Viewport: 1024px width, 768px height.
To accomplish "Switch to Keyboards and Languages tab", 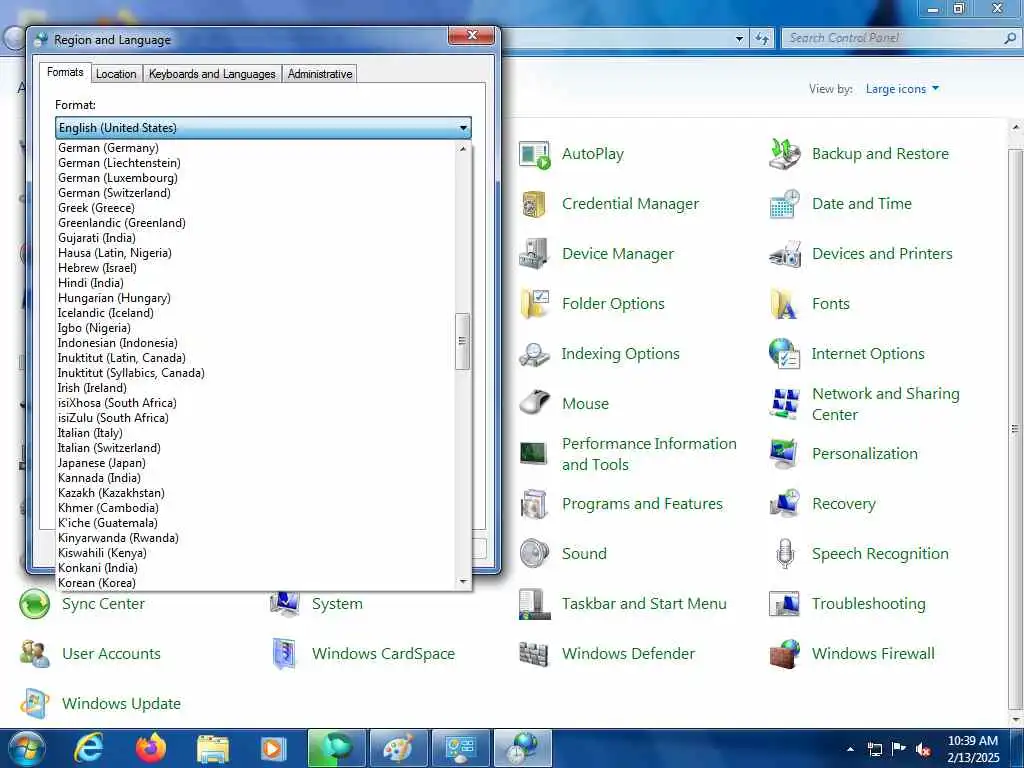I will tap(212, 74).
